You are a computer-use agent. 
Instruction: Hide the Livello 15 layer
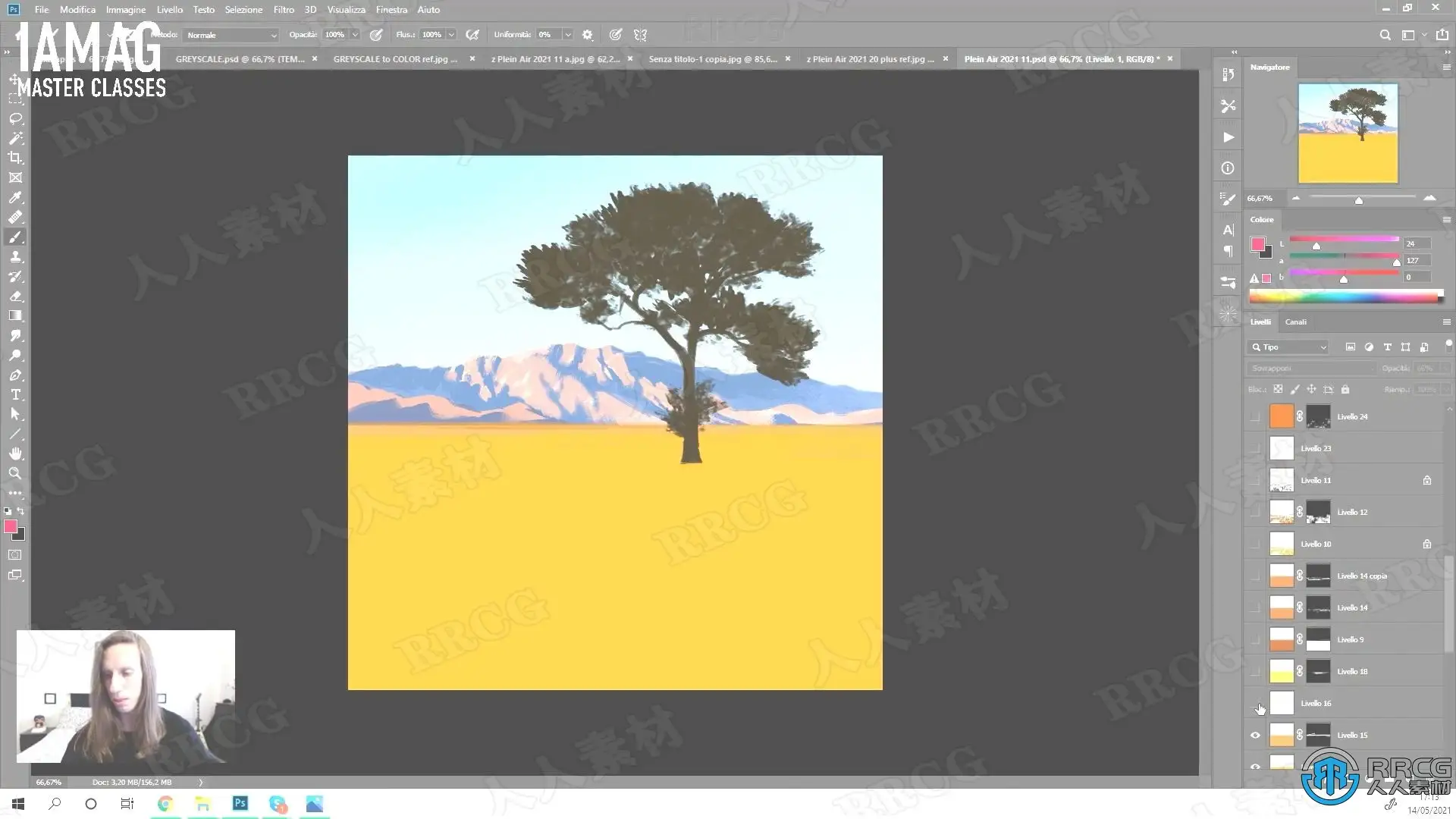[1255, 735]
